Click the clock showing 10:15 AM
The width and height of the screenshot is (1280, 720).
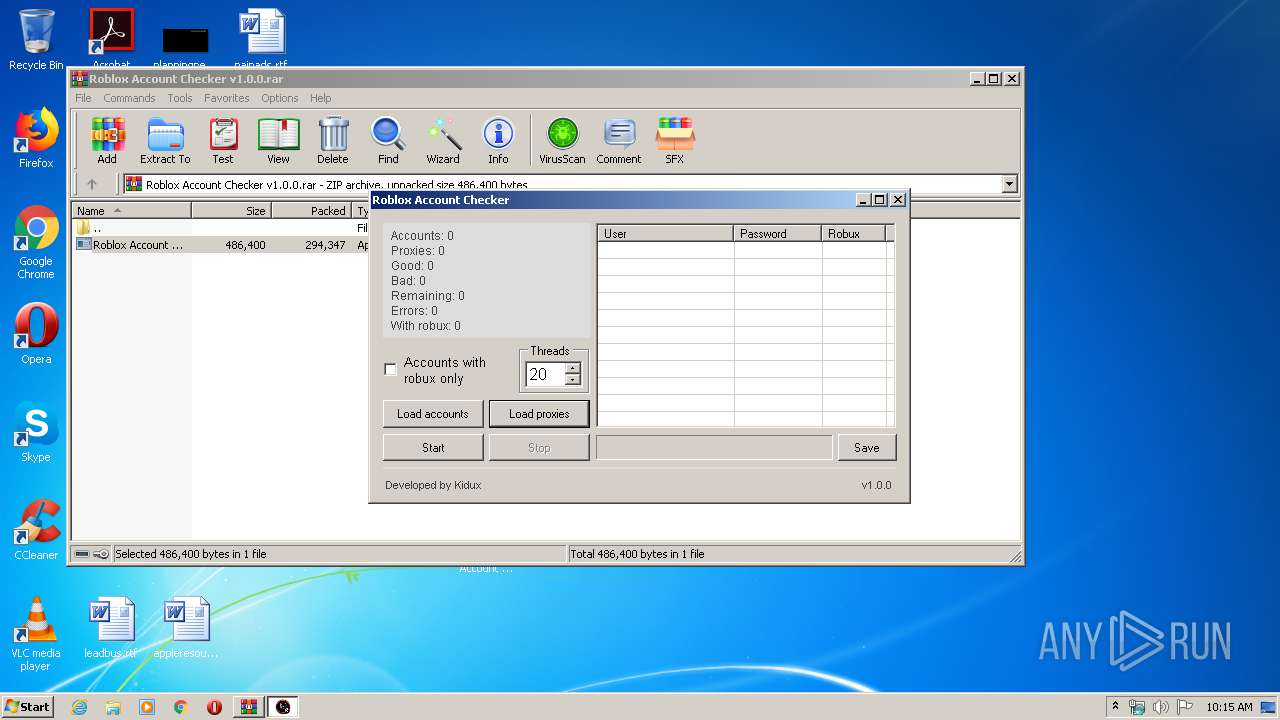click(x=1229, y=707)
